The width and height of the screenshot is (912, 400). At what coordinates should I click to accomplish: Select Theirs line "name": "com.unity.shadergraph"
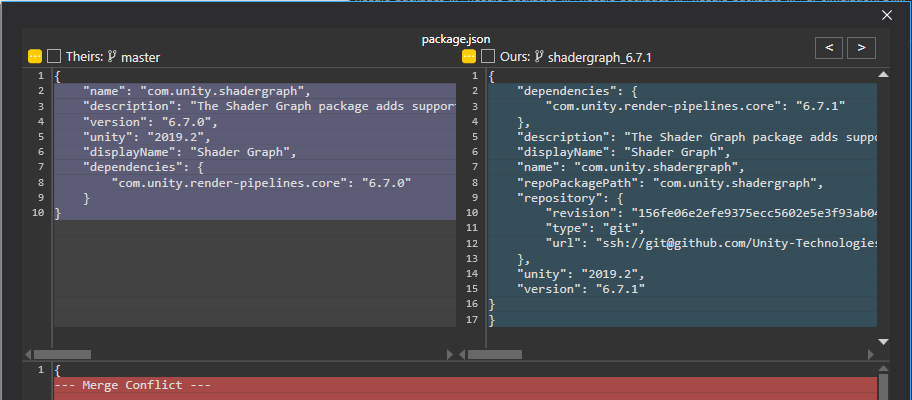coord(255,91)
